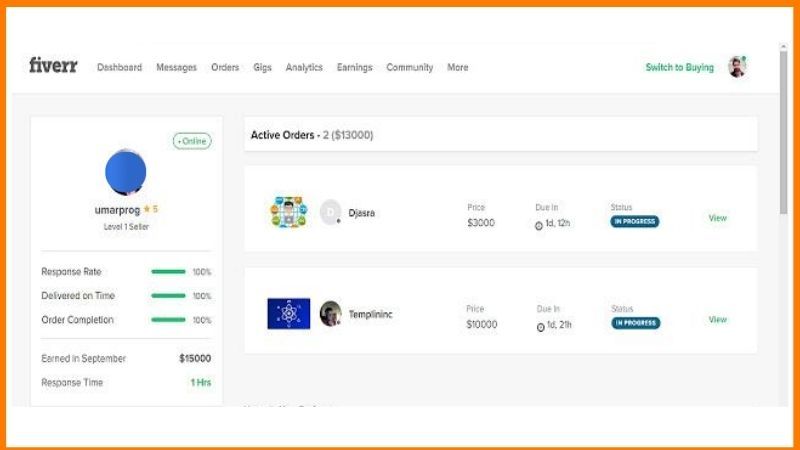
Task: Click the vertical page scrollbar thumb
Action: coord(783,133)
